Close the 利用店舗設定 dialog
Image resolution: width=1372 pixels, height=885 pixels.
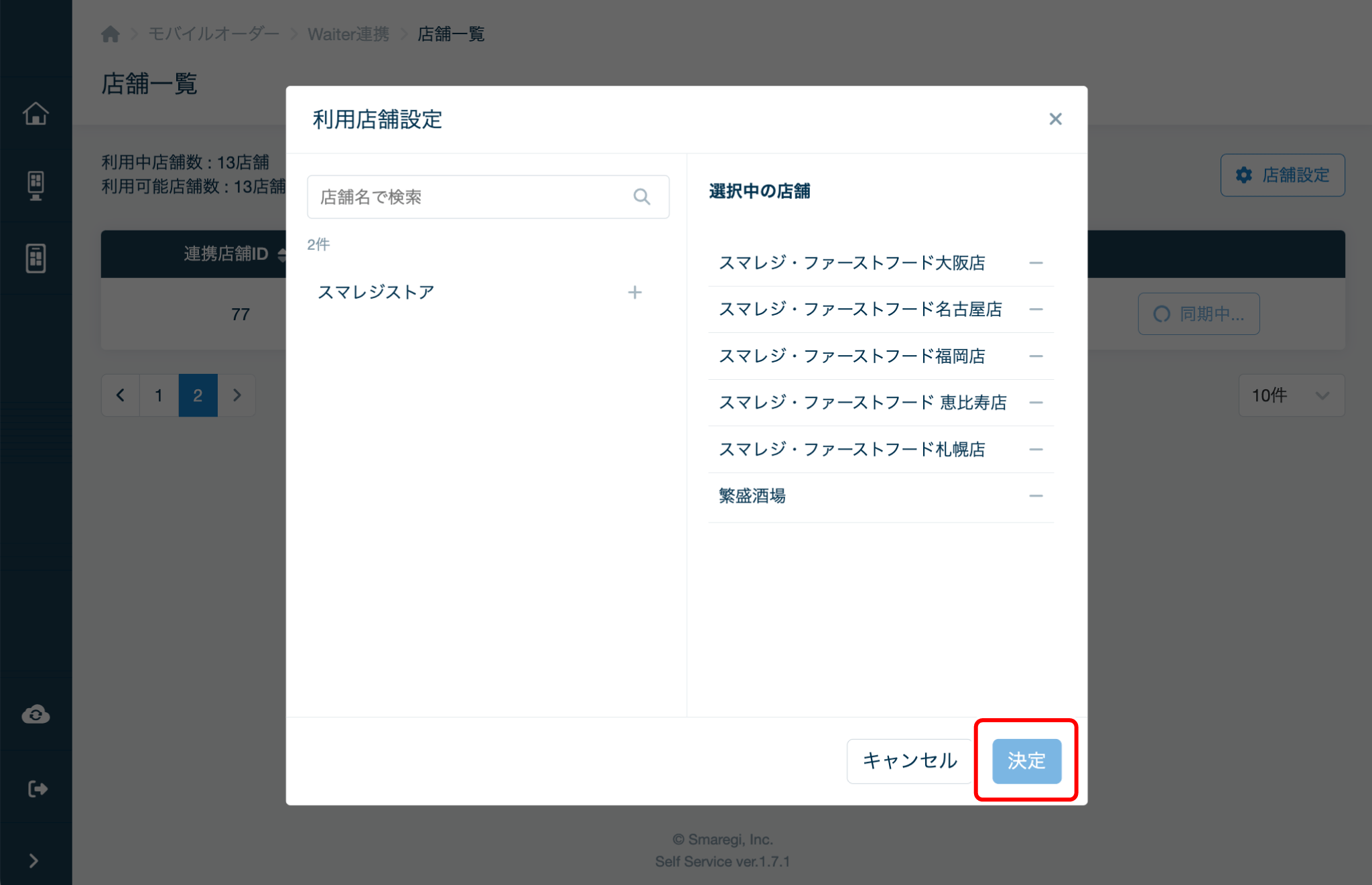[x=1055, y=119]
